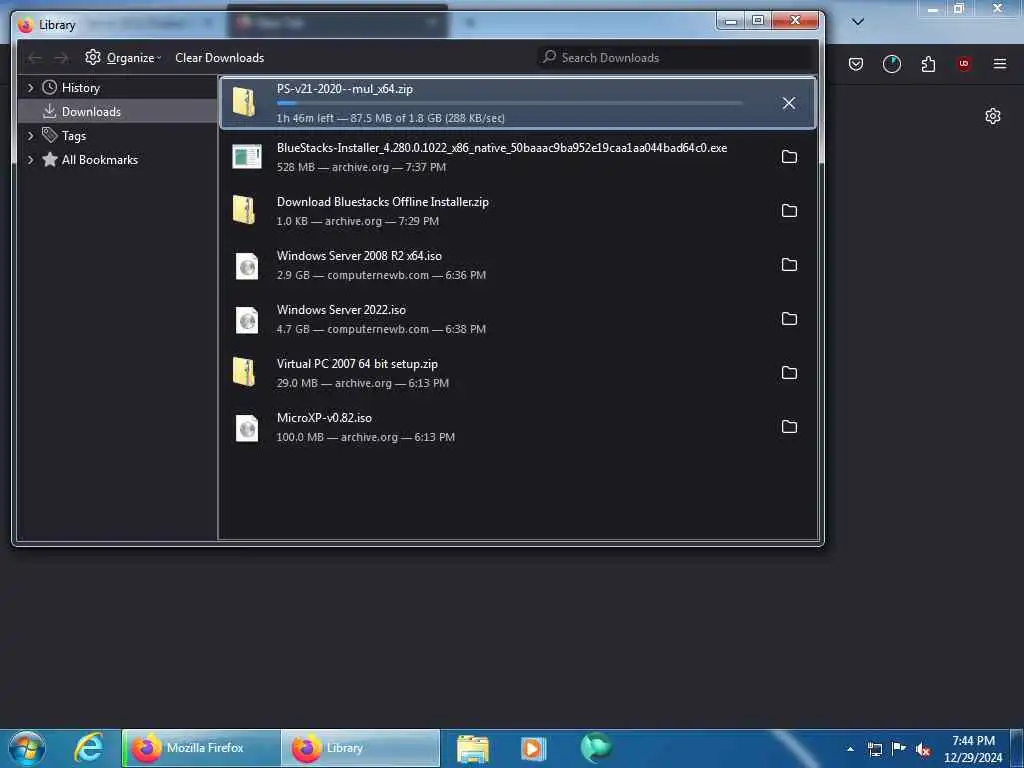Click the Windows Server 2022 disc icon
The height and width of the screenshot is (768, 1024).
click(247, 320)
